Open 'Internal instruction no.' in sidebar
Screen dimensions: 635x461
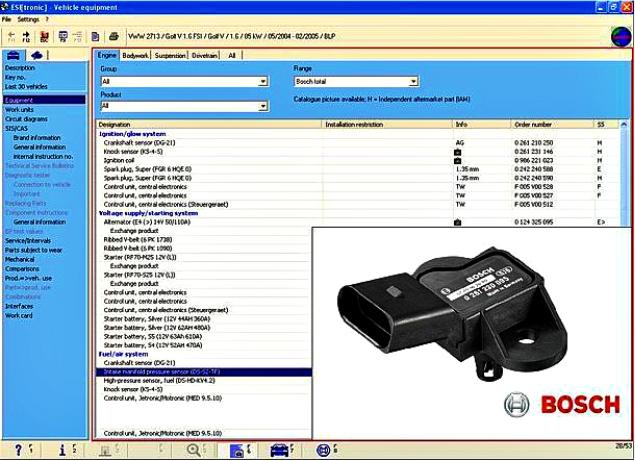(x=43, y=156)
